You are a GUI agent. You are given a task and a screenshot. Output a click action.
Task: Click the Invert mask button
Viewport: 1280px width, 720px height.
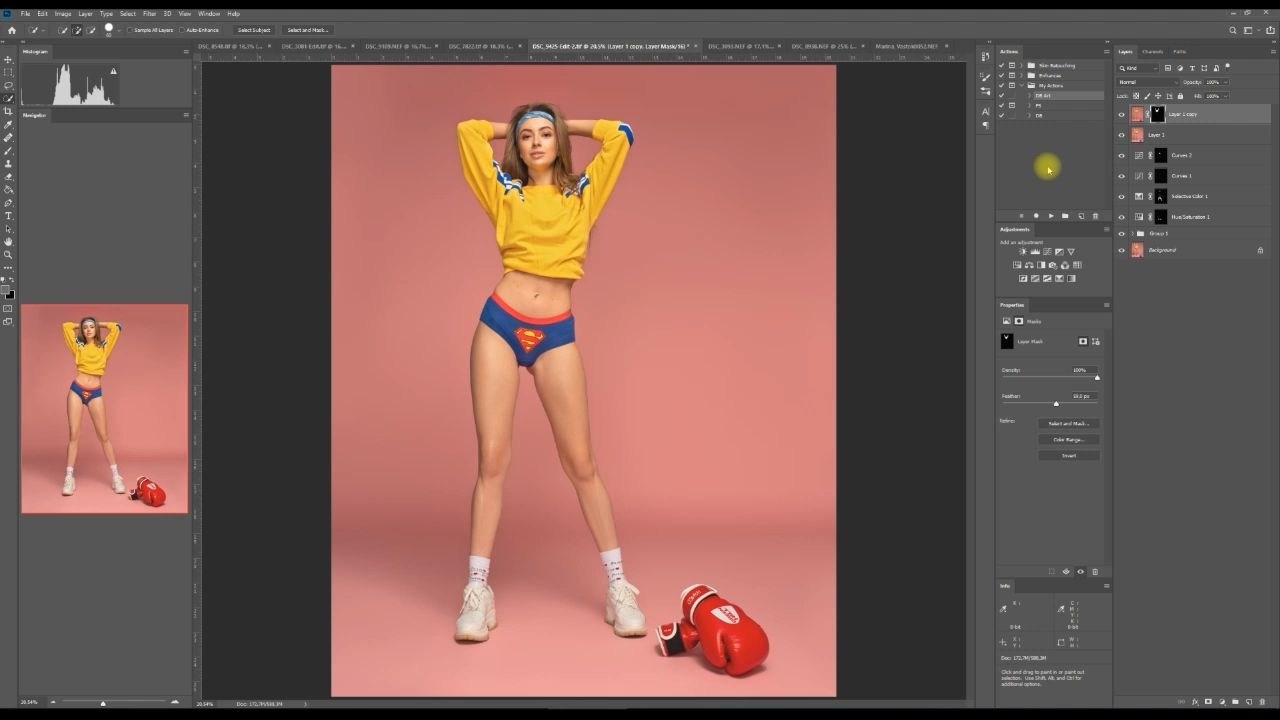pyautogui.click(x=1068, y=456)
